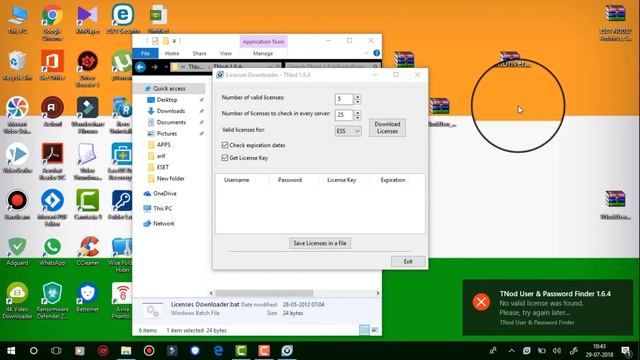640x360 pixels.
Task: Click the Download Licenses button
Action: (x=387, y=127)
